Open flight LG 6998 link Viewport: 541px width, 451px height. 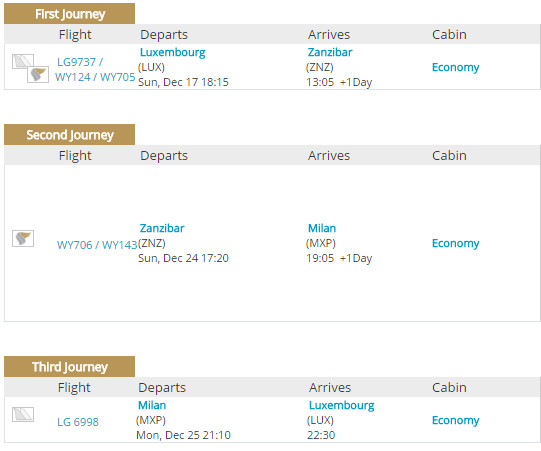(78, 422)
